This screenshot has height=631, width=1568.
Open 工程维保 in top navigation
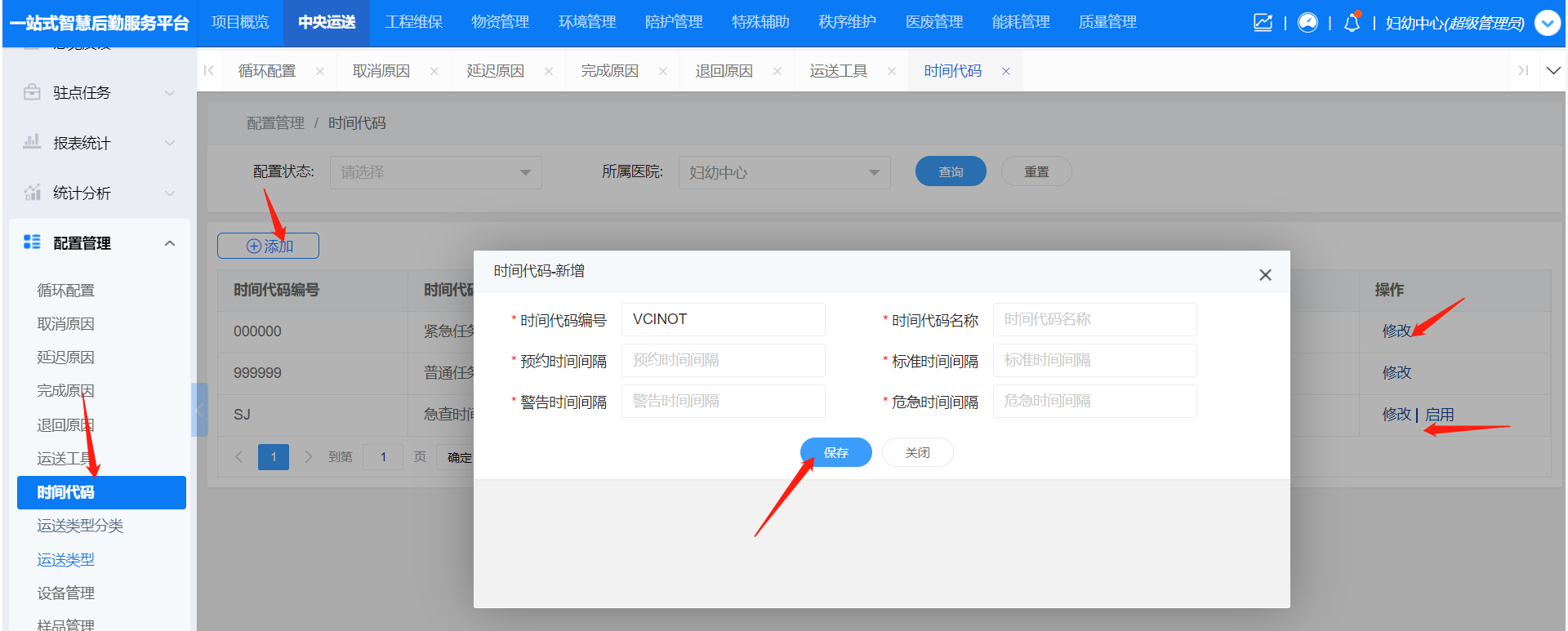414,22
